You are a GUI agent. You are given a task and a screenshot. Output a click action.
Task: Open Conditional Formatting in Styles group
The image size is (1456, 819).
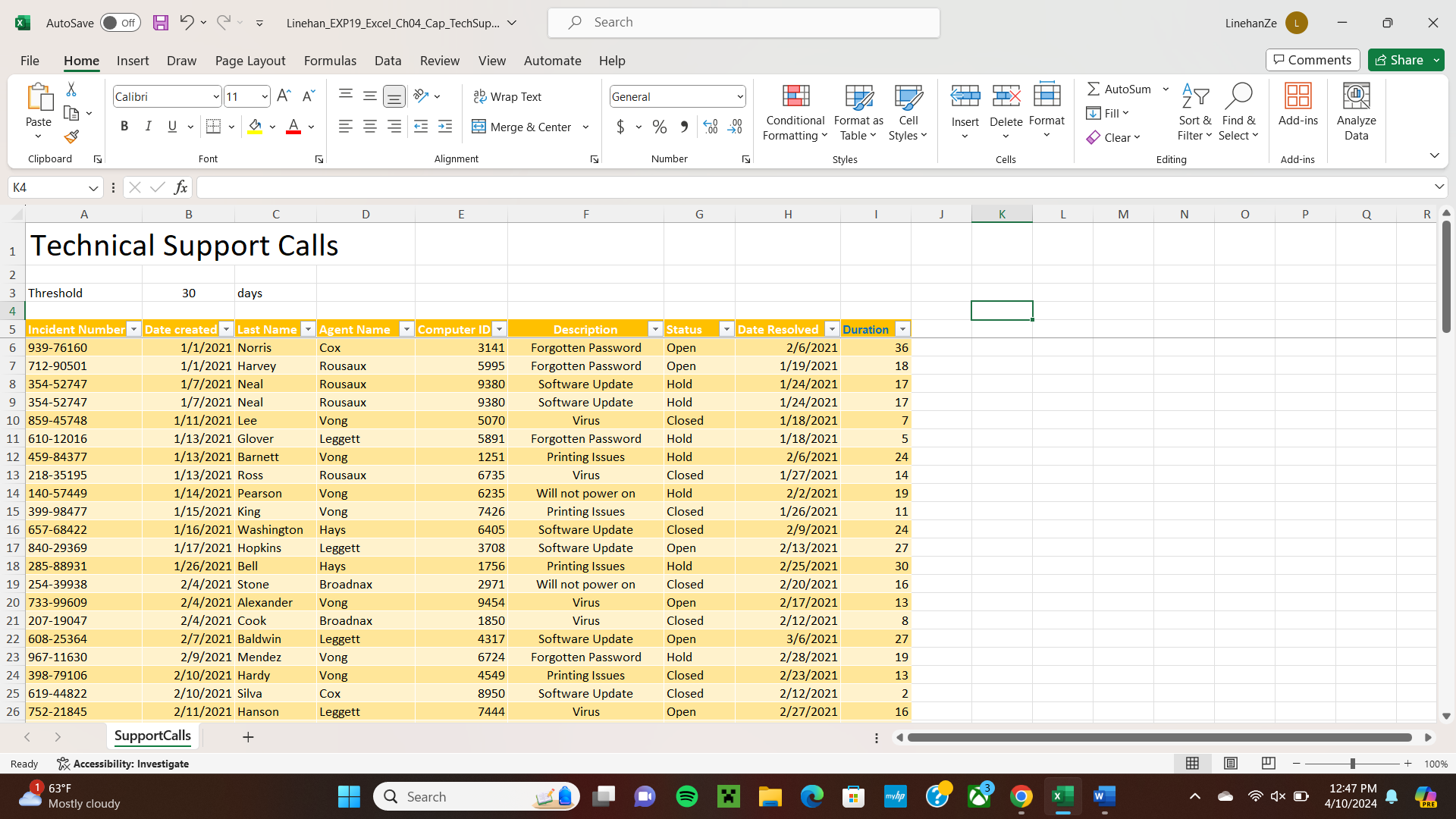coord(794,111)
